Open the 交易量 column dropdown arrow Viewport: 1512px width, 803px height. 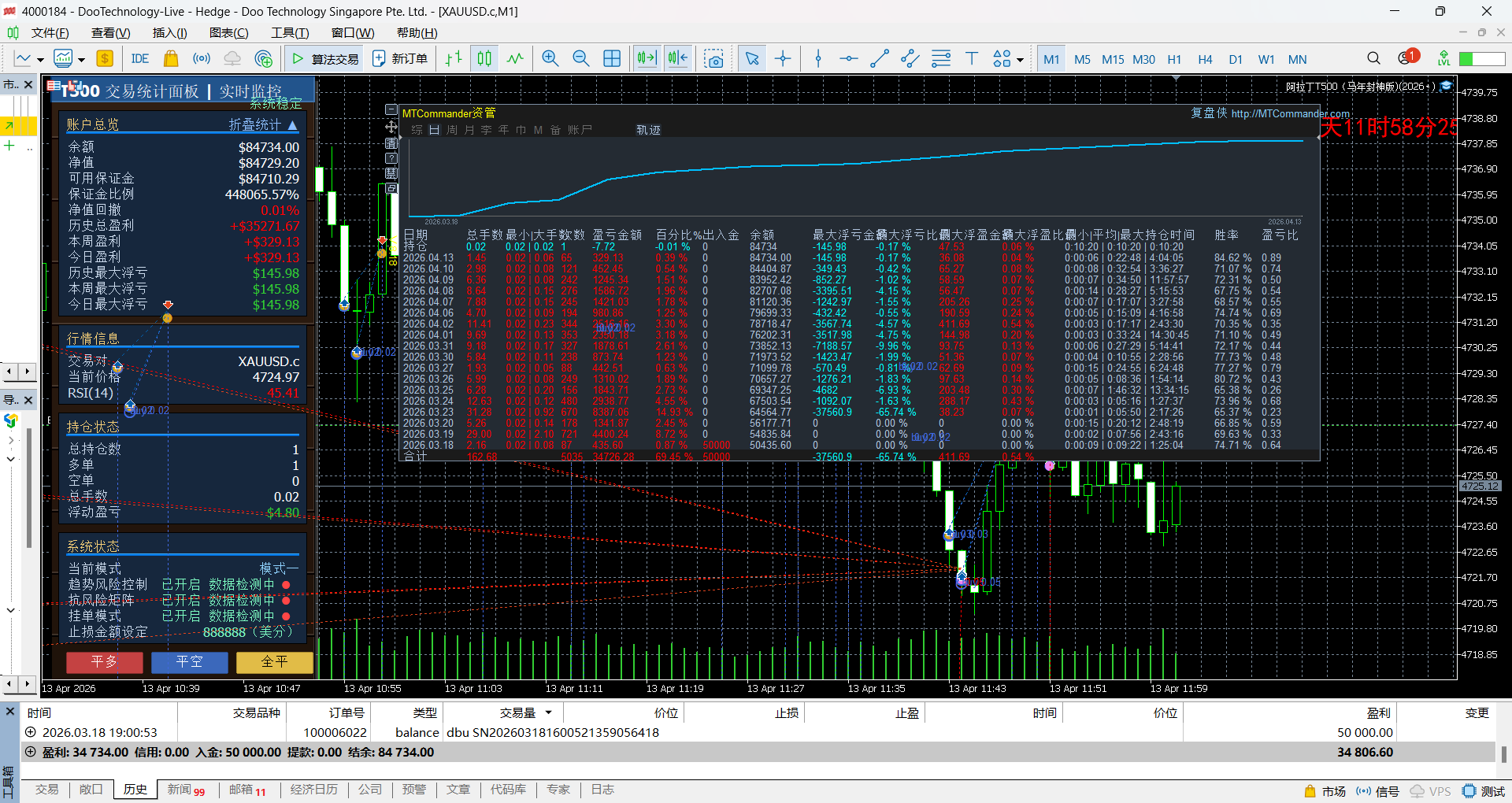pyautogui.click(x=548, y=712)
